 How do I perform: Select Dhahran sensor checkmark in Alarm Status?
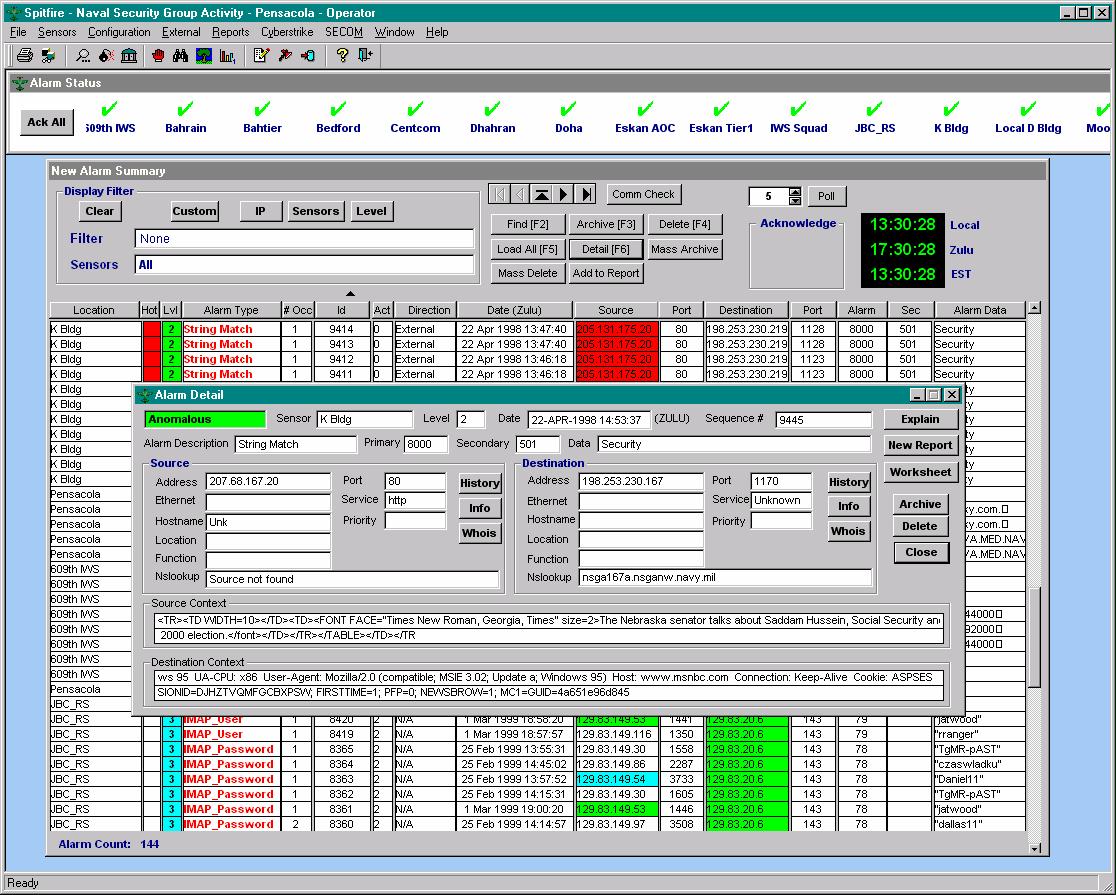492,109
